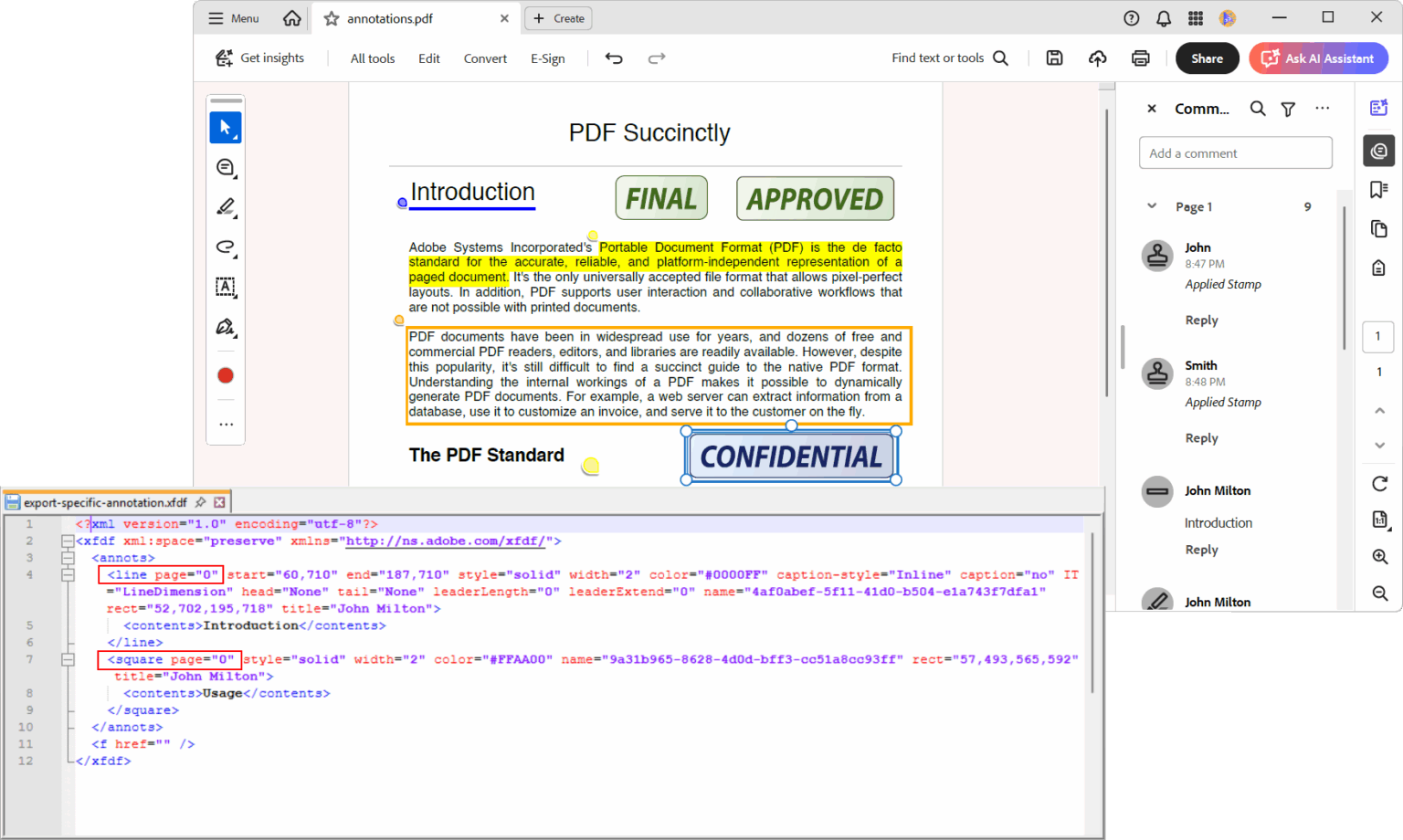
Task: Launch Ask AI Assistant
Action: [x=1319, y=58]
